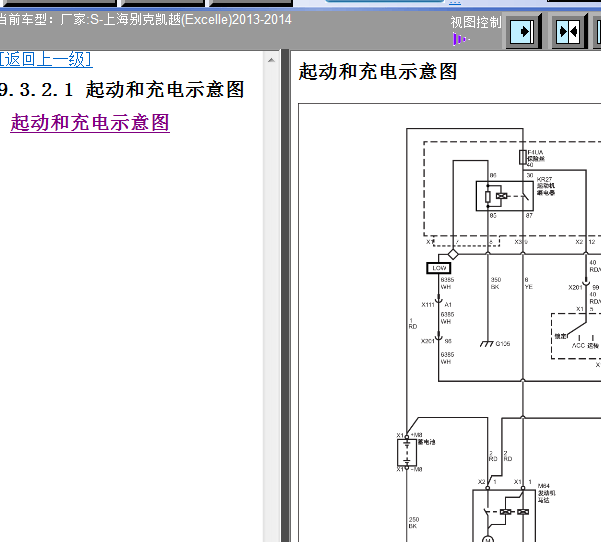Click the 视图控制 label
The width and height of the screenshot is (601, 542).
476,22
